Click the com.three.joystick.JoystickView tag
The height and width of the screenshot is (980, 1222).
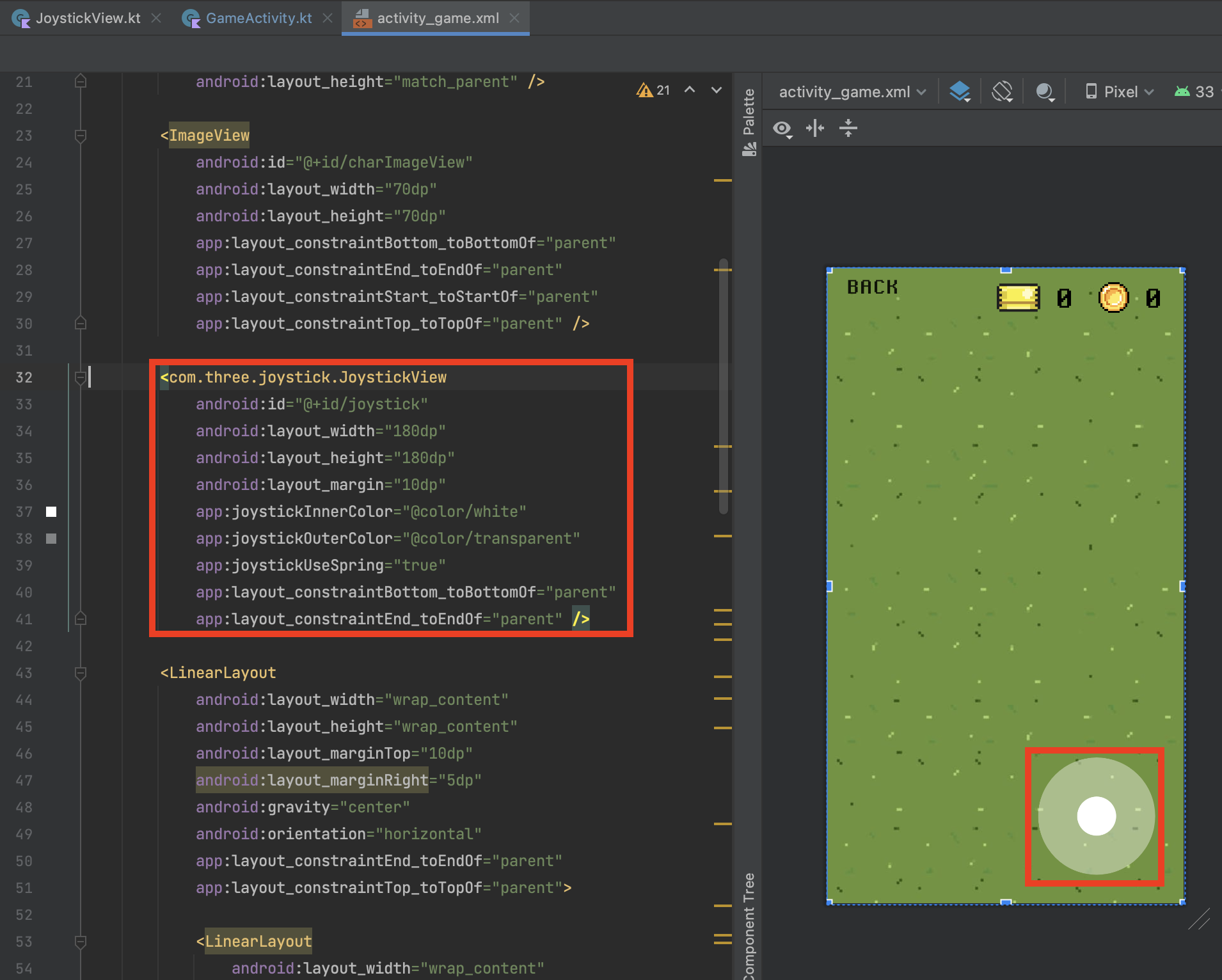(x=308, y=377)
